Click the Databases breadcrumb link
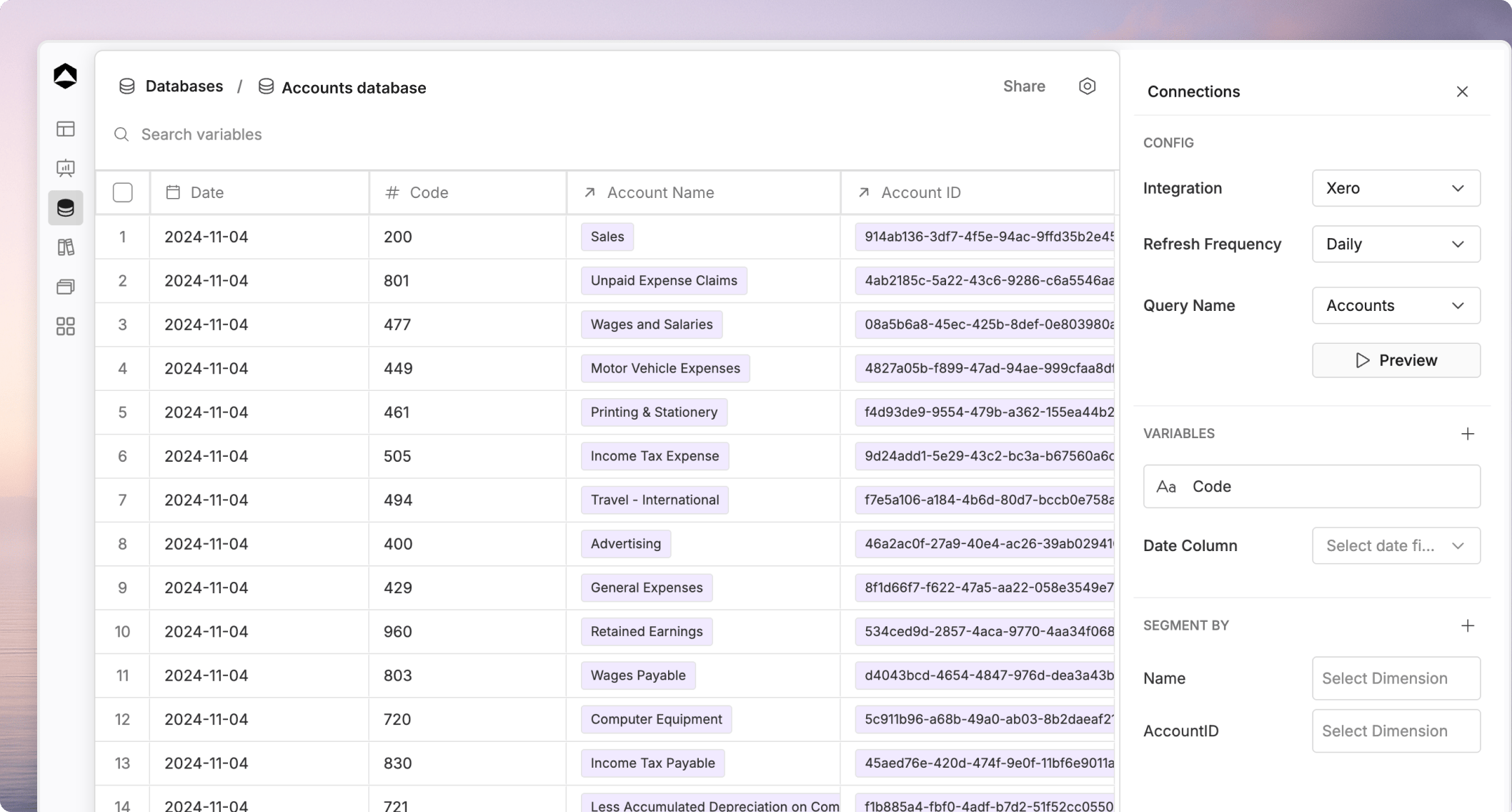Screen dimensions: 1512x812 [x=184, y=86]
